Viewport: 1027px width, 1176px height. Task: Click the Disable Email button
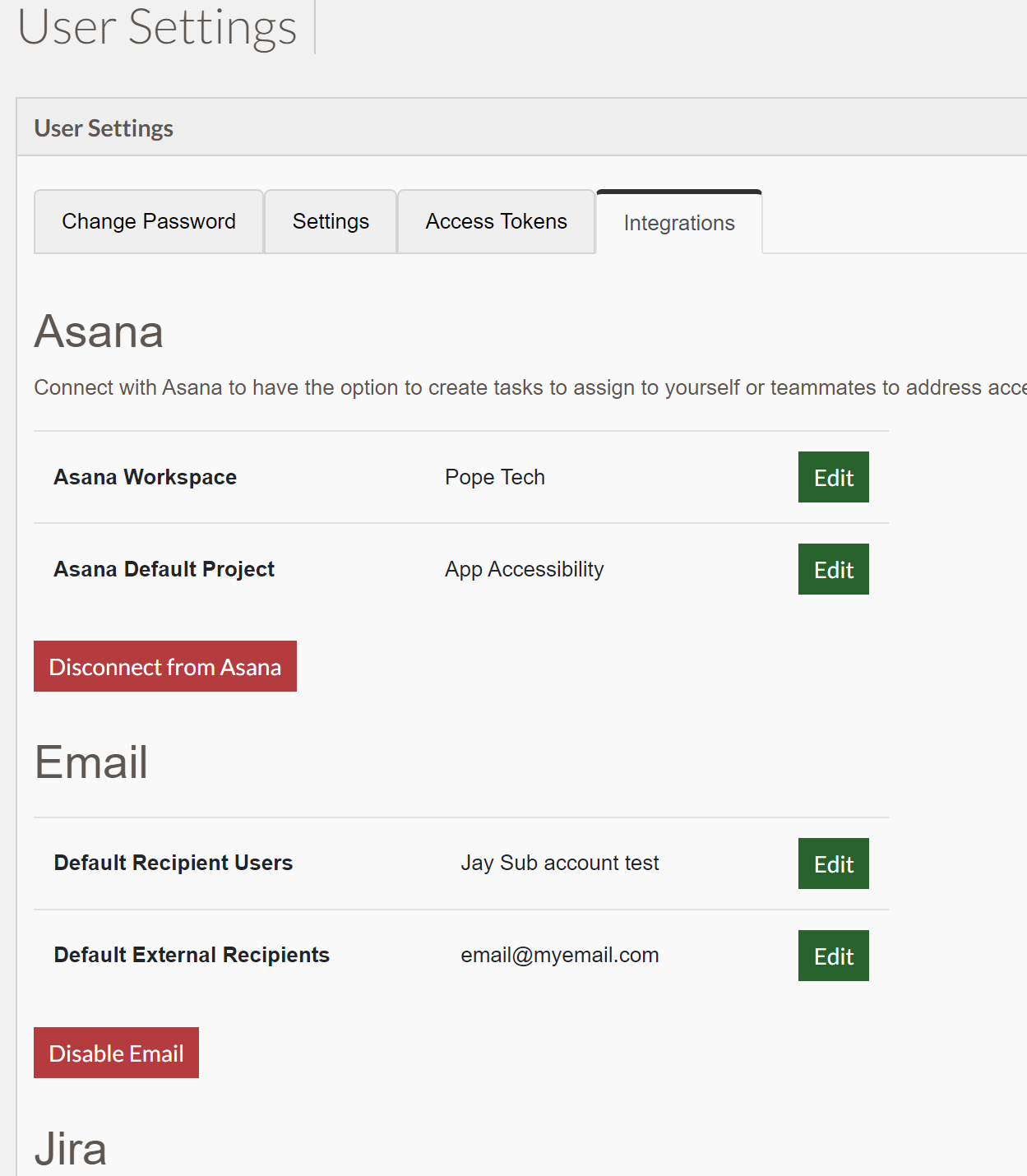[x=116, y=1053]
